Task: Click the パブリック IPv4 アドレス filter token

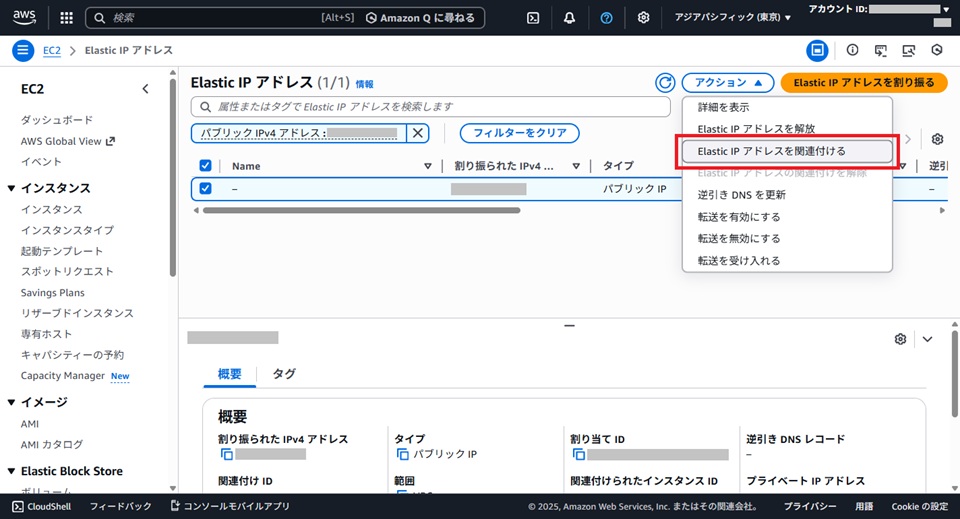Action: point(299,133)
